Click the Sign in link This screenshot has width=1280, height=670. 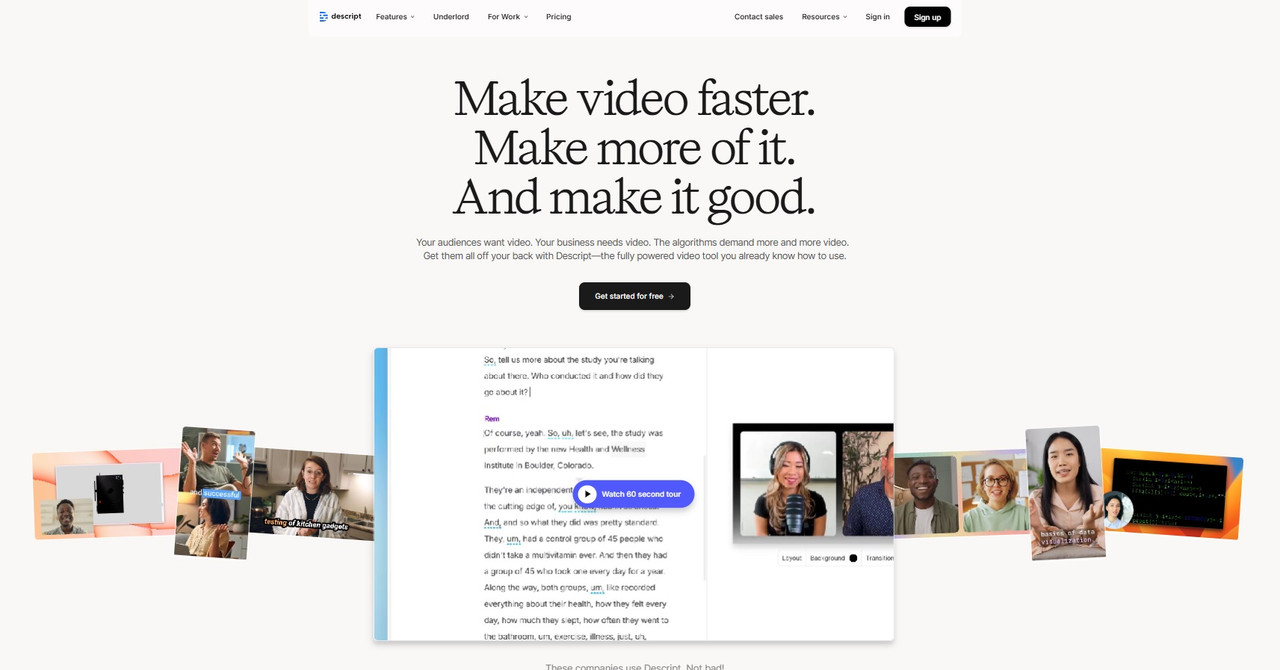[x=878, y=17]
